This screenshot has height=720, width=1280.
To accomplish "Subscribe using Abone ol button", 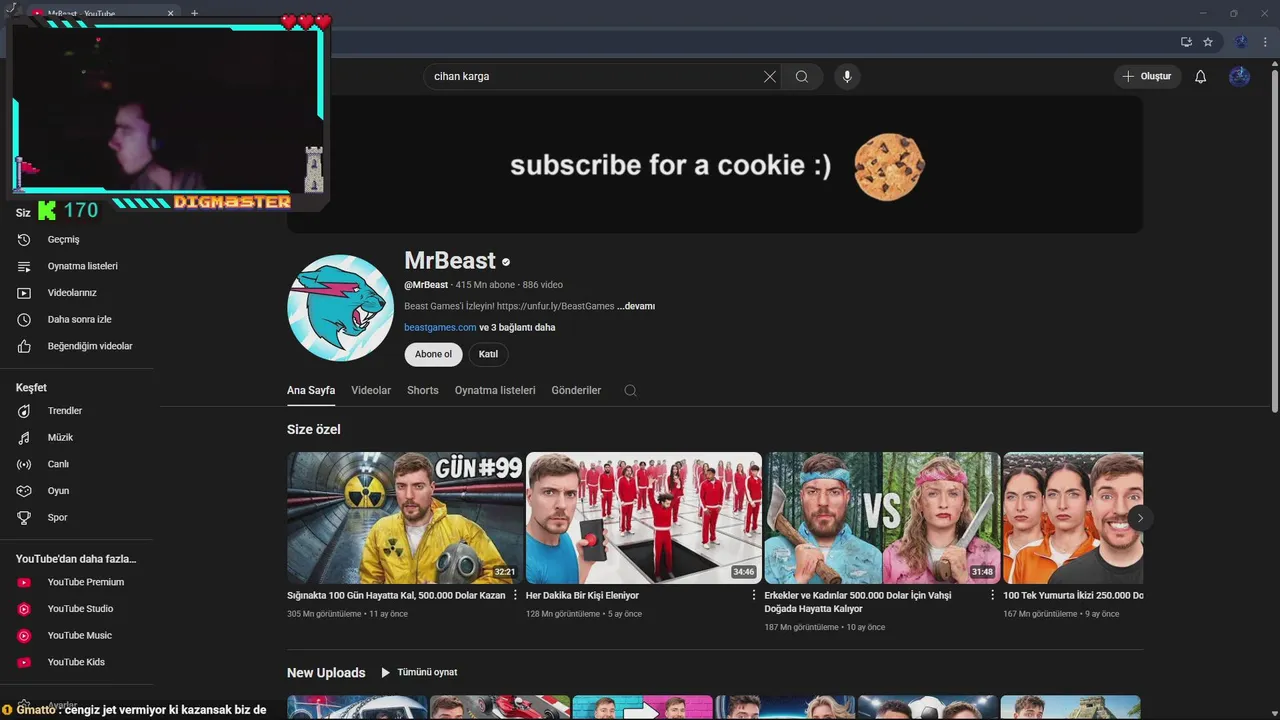I will (x=433, y=354).
